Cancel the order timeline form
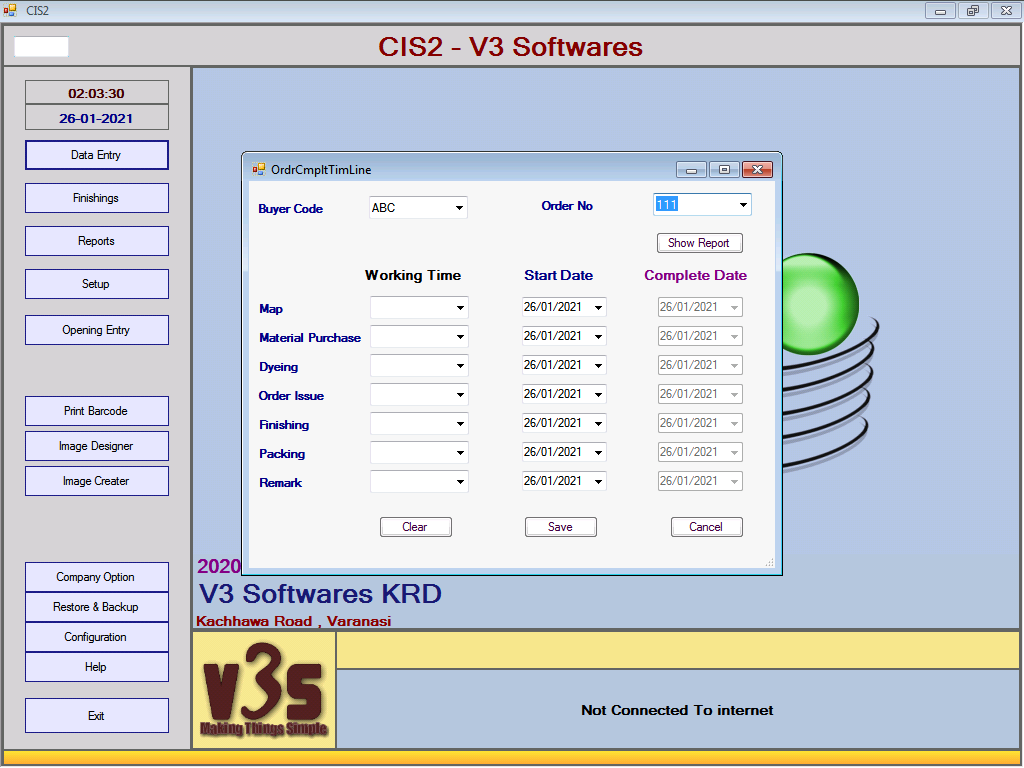The height and width of the screenshot is (768, 1024). (706, 527)
